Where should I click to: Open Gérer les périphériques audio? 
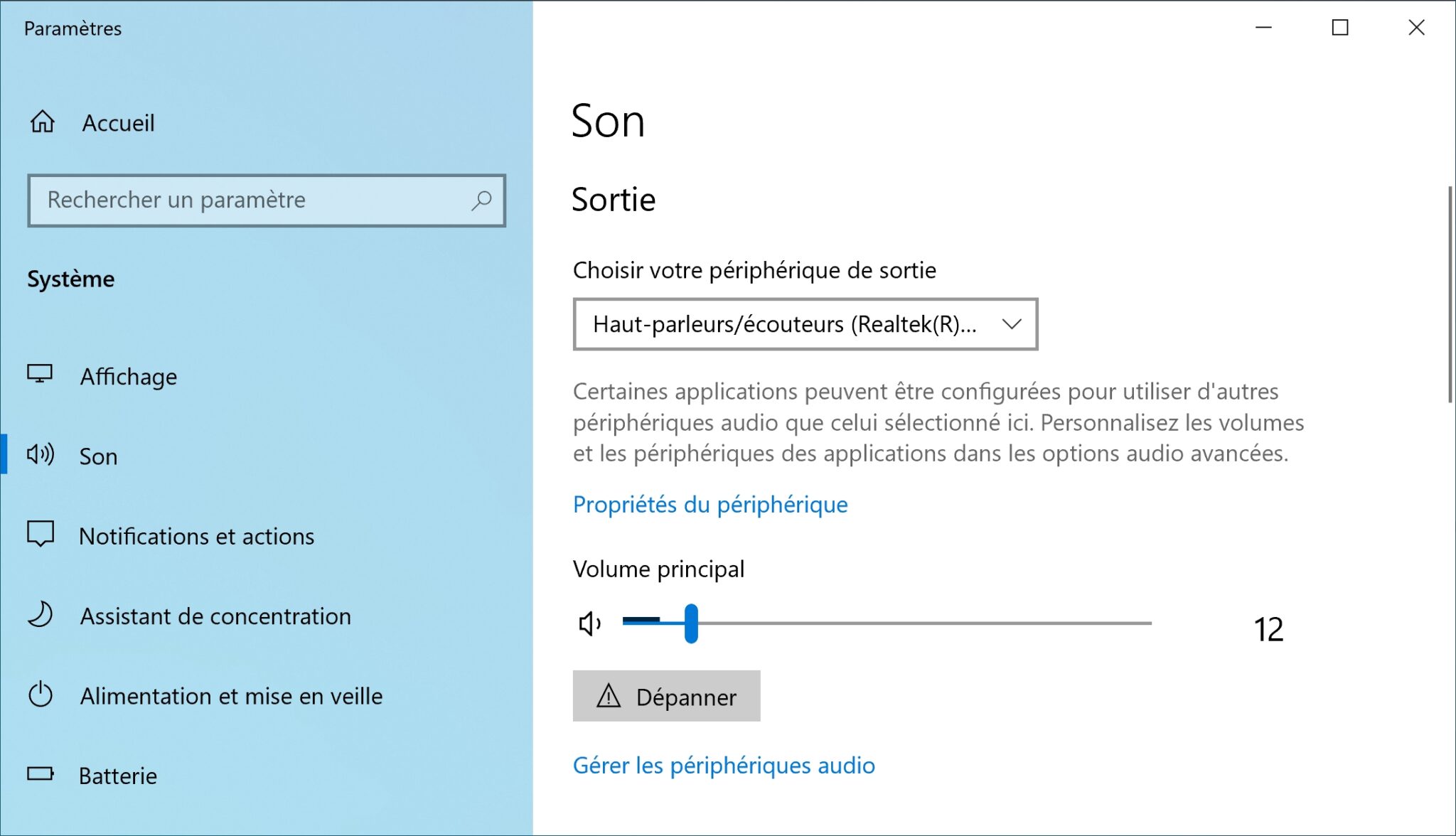[724, 766]
